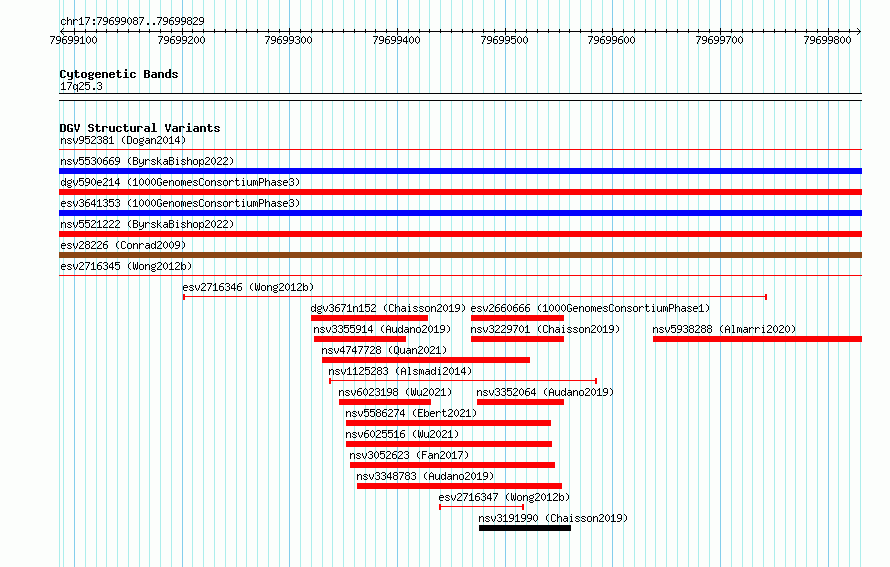This screenshot has width=890, height=567.
Task: Click the red bar under nsv3352064
Action: click(520, 402)
